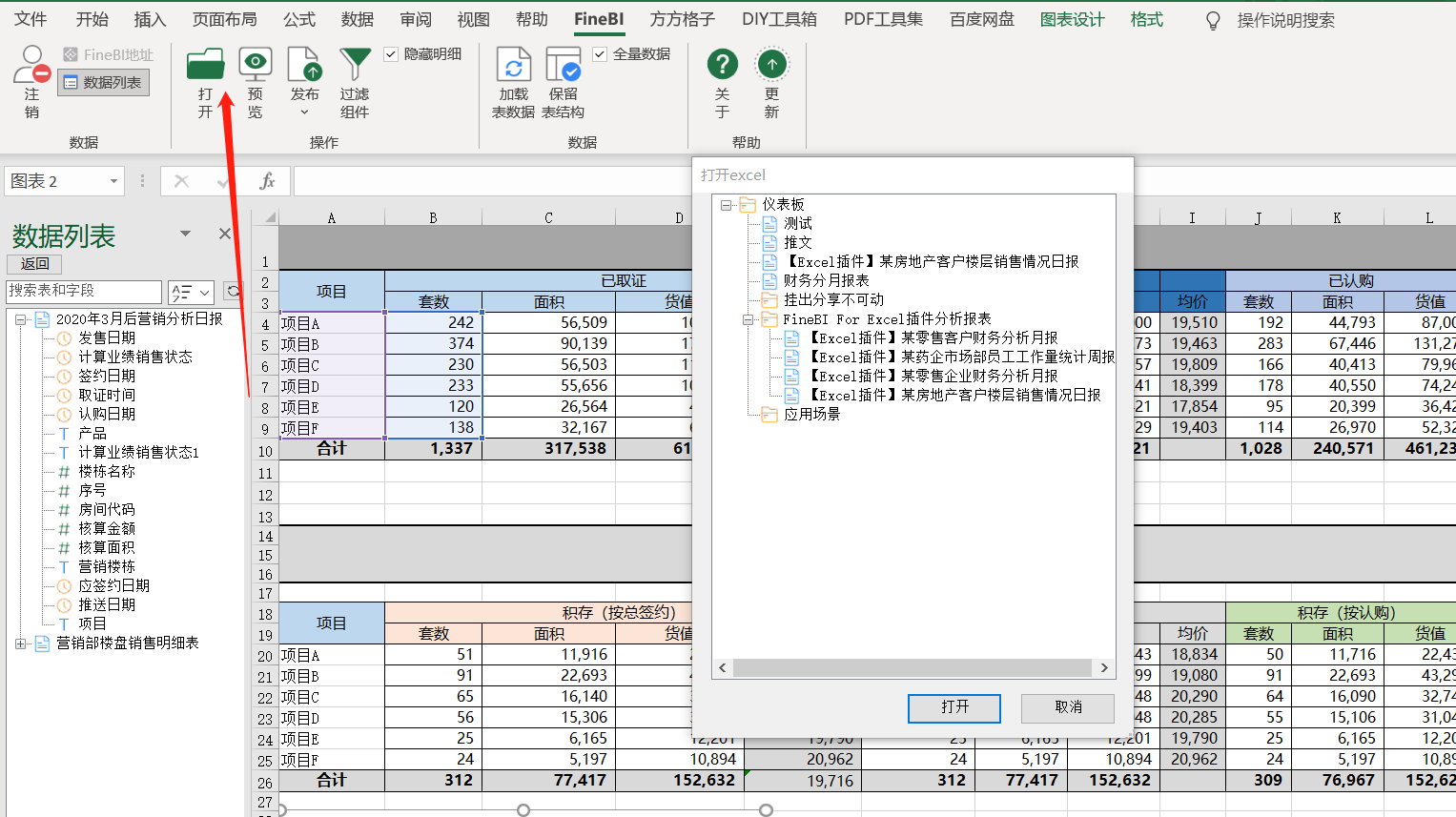1456x817 pixels.
Task: Switch to the 公式 ribbon tab
Action: tap(299, 19)
